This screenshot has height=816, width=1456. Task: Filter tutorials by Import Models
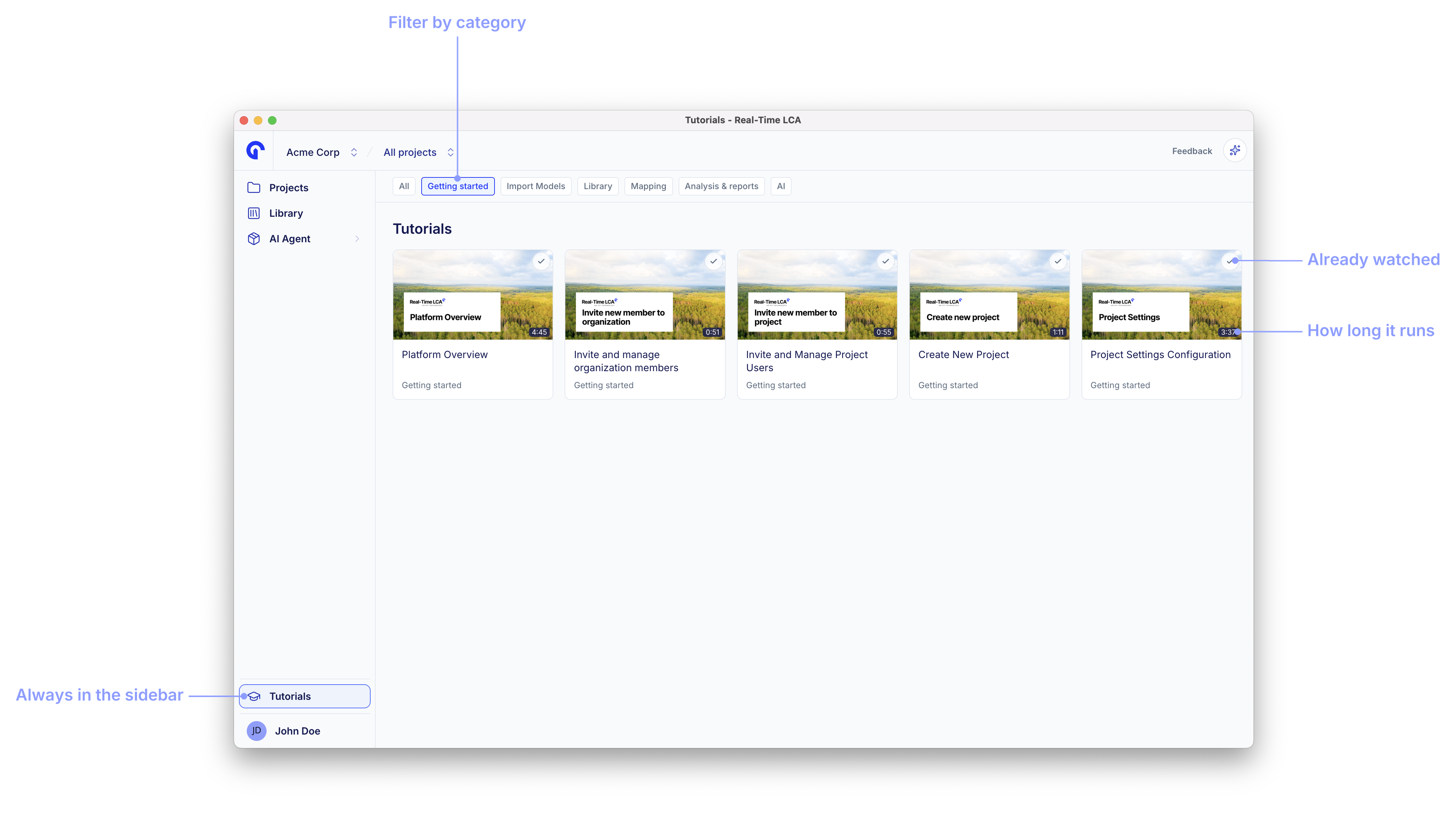click(535, 186)
